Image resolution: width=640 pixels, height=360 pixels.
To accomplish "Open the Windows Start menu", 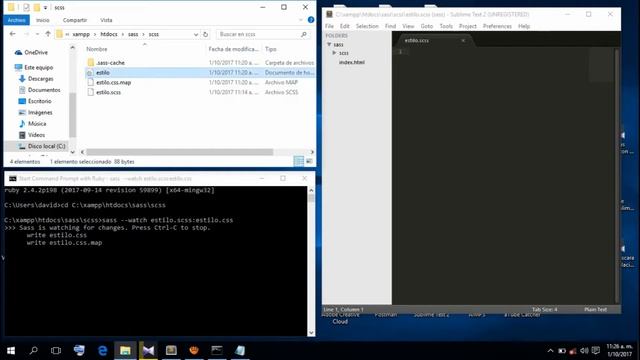I will click(11, 351).
